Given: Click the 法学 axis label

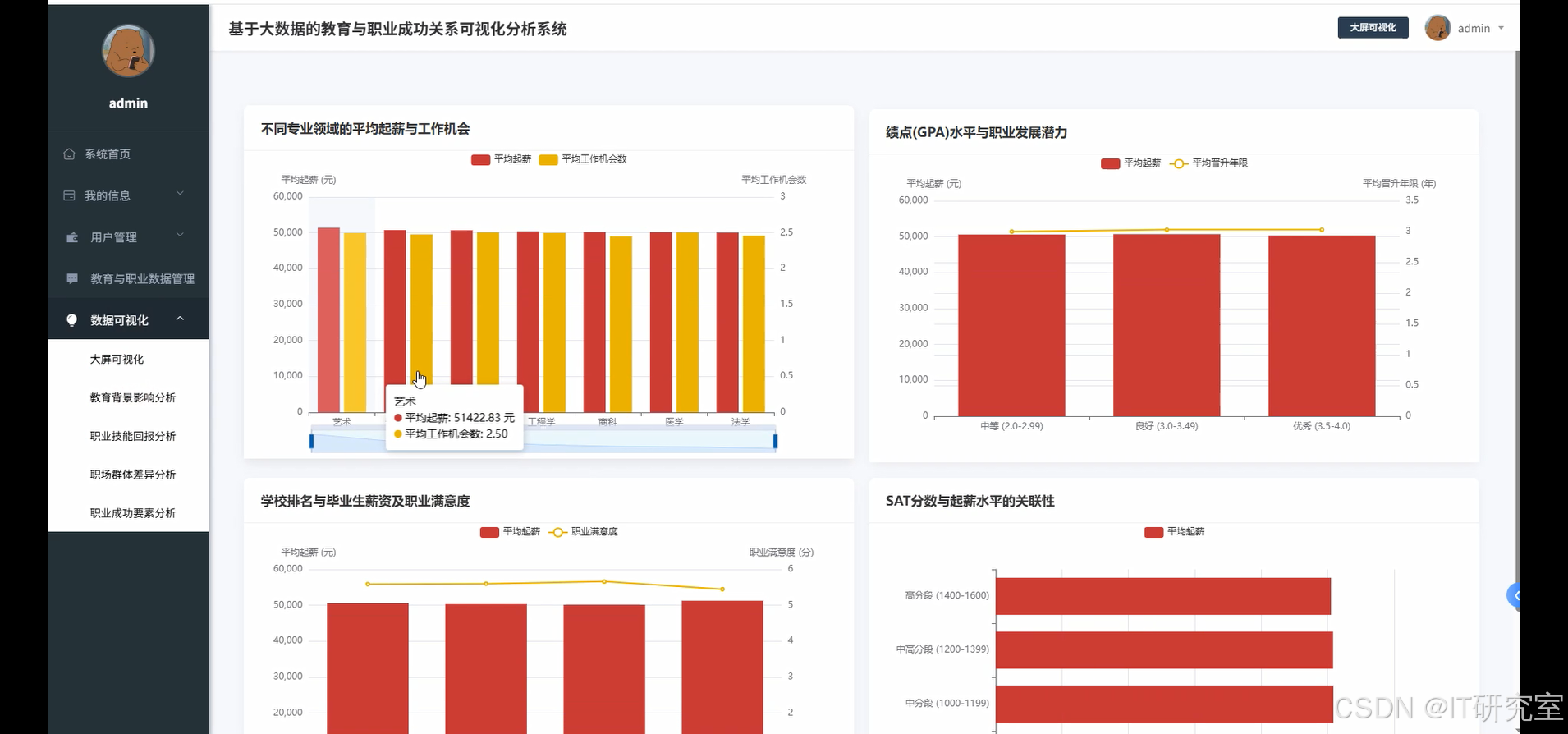Looking at the screenshot, I should (740, 421).
